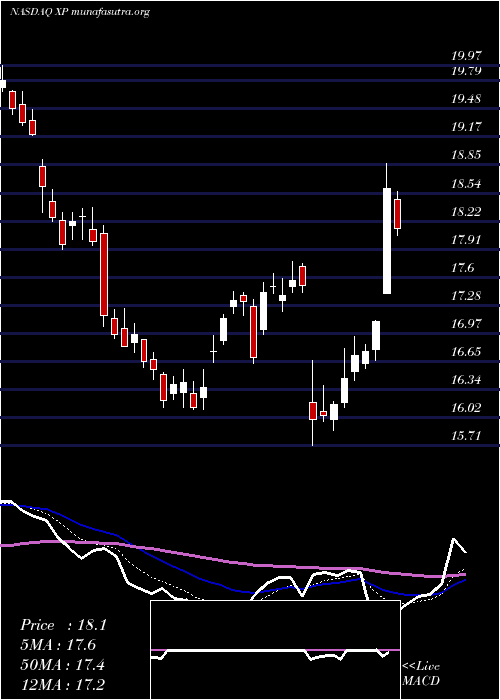The image size is (500, 700).
Task: Click the 17.6 price axis label
Action: click(x=462, y=267)
